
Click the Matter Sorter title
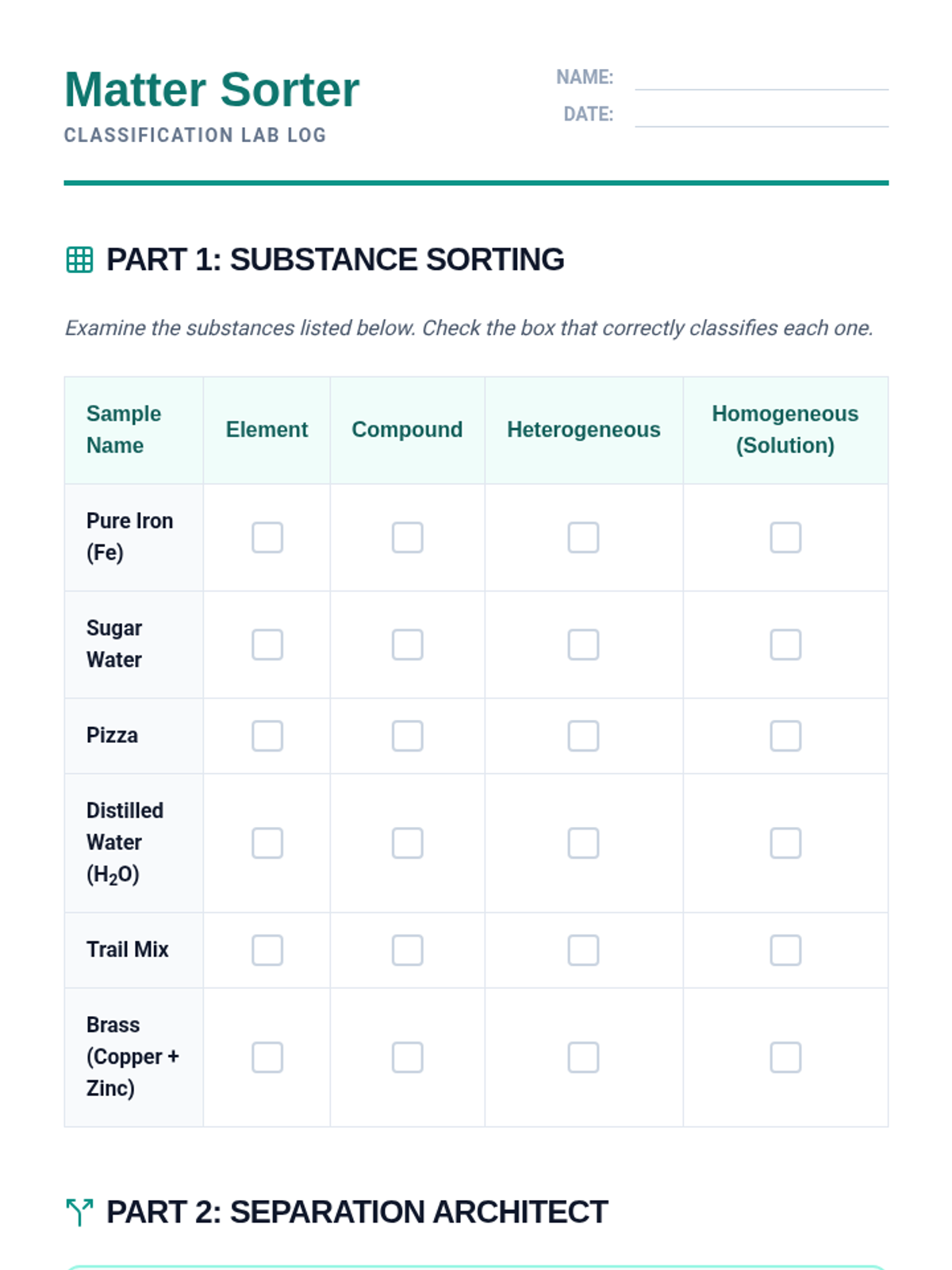[212, 89]
